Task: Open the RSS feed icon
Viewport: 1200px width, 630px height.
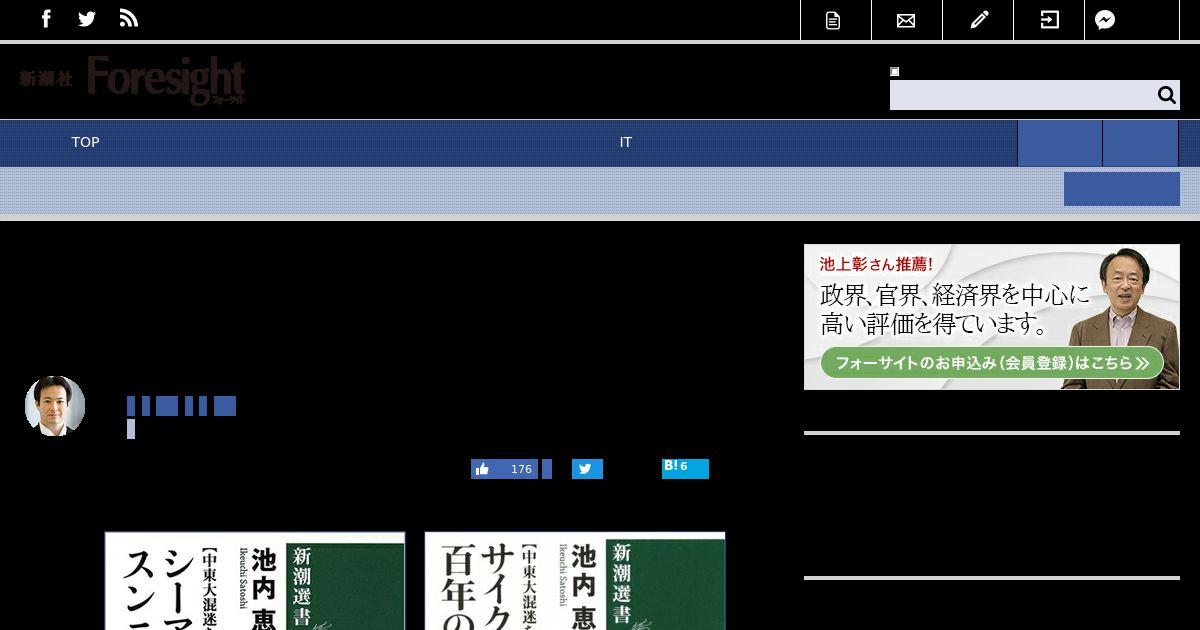Action: 129,19
